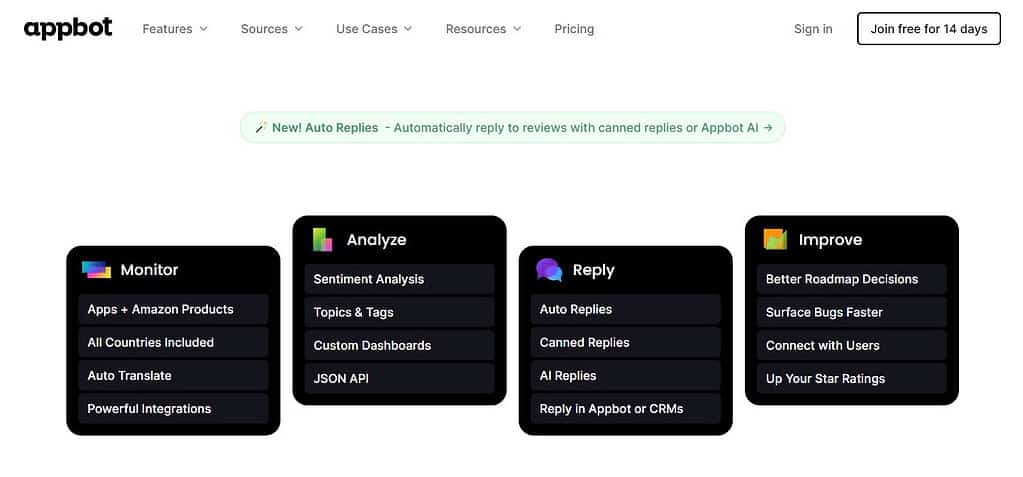
Task: Click the arrow at the banner's end
Action: tap(768, 128)
